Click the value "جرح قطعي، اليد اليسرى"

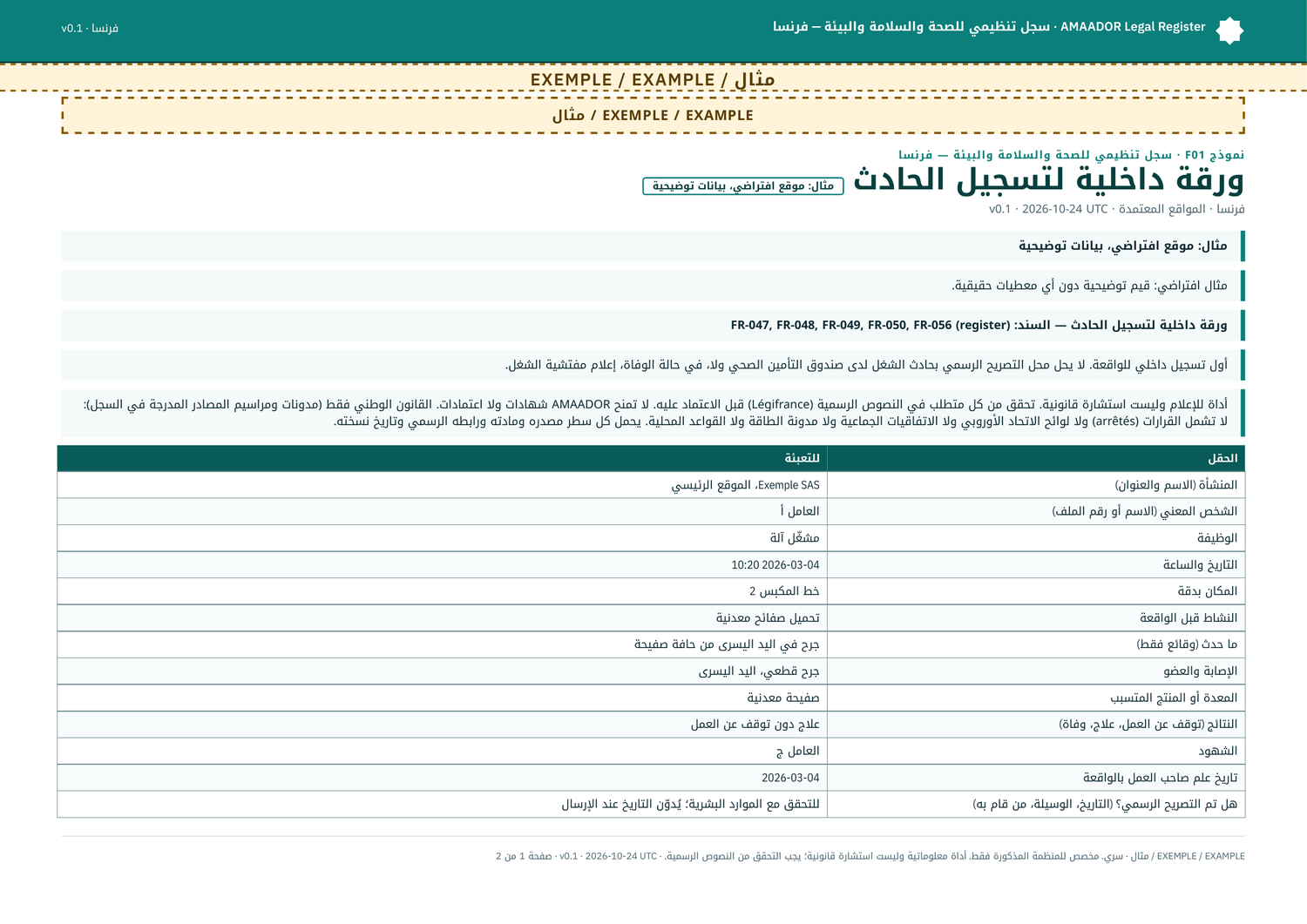coord(759,671)
